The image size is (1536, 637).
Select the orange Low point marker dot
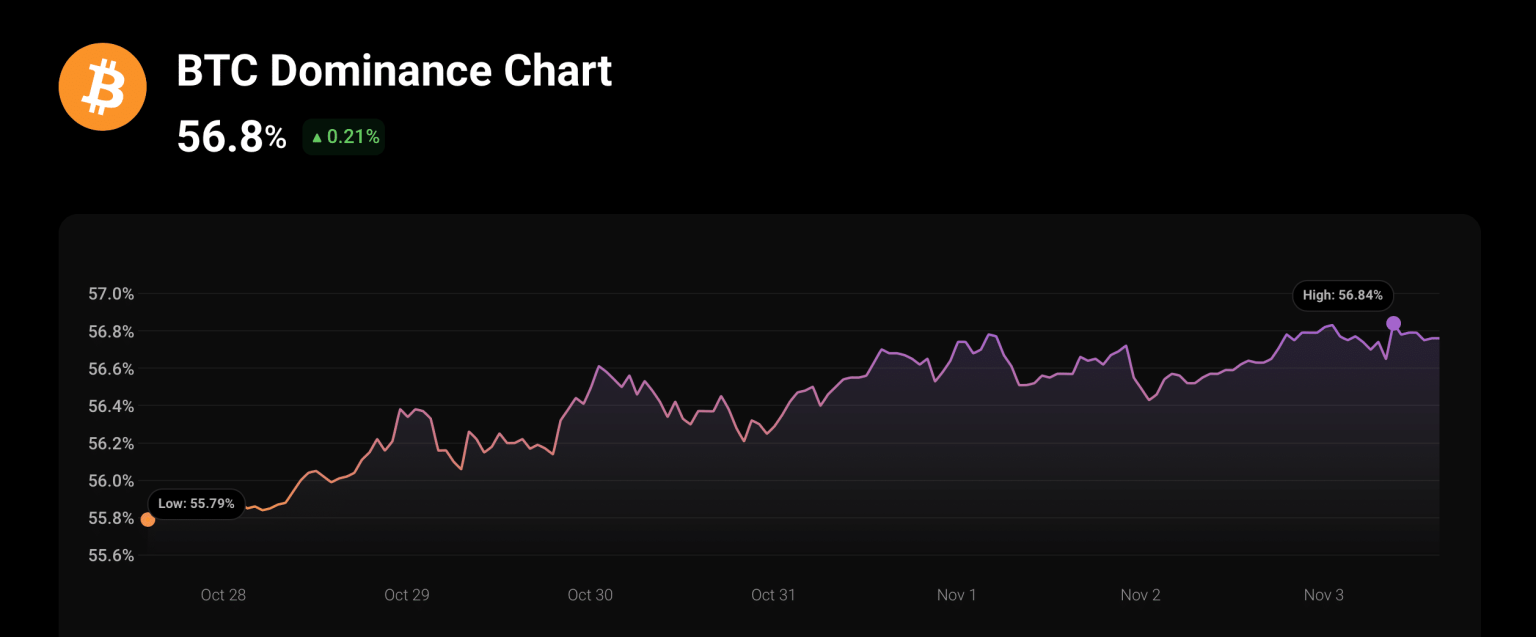coord(148,519)
